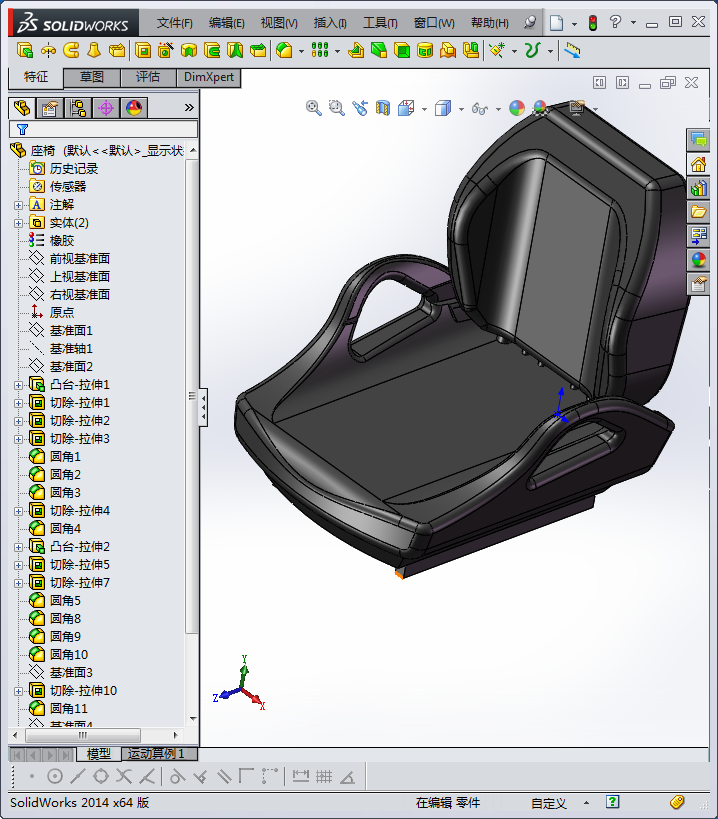Click the Extruded Boss/Base tool icon
The height and width of the screenshot is (819, 718).
25,51
